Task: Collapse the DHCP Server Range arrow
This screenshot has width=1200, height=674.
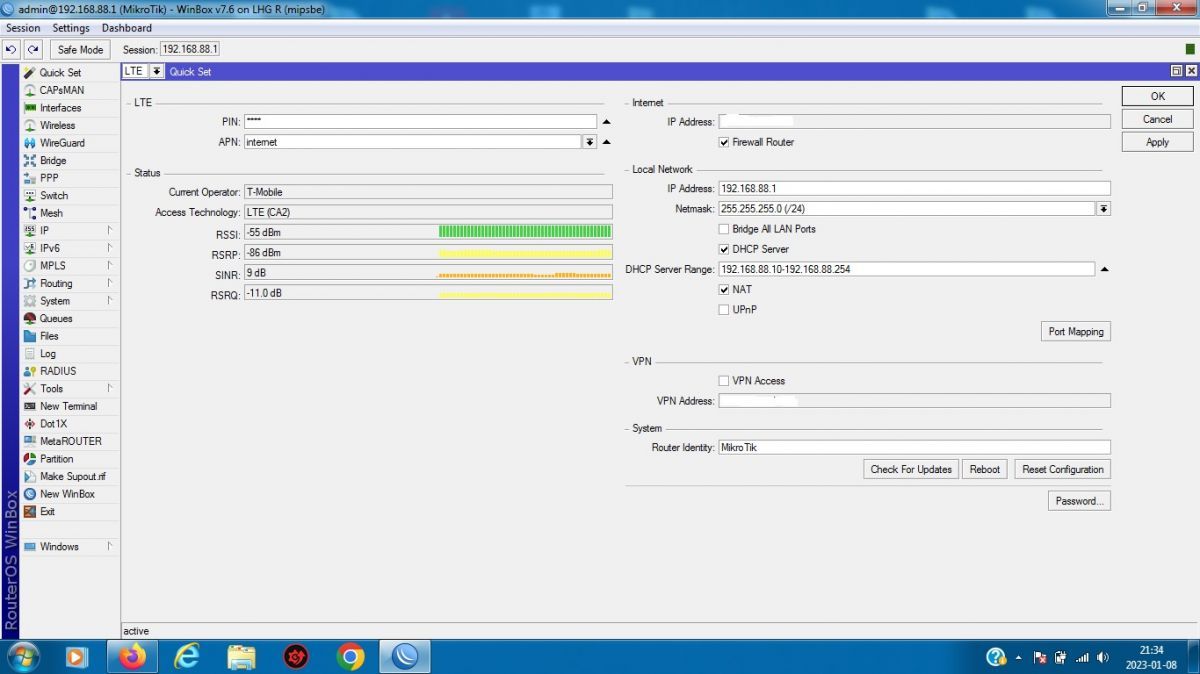Action: (x=1104, y=269)
